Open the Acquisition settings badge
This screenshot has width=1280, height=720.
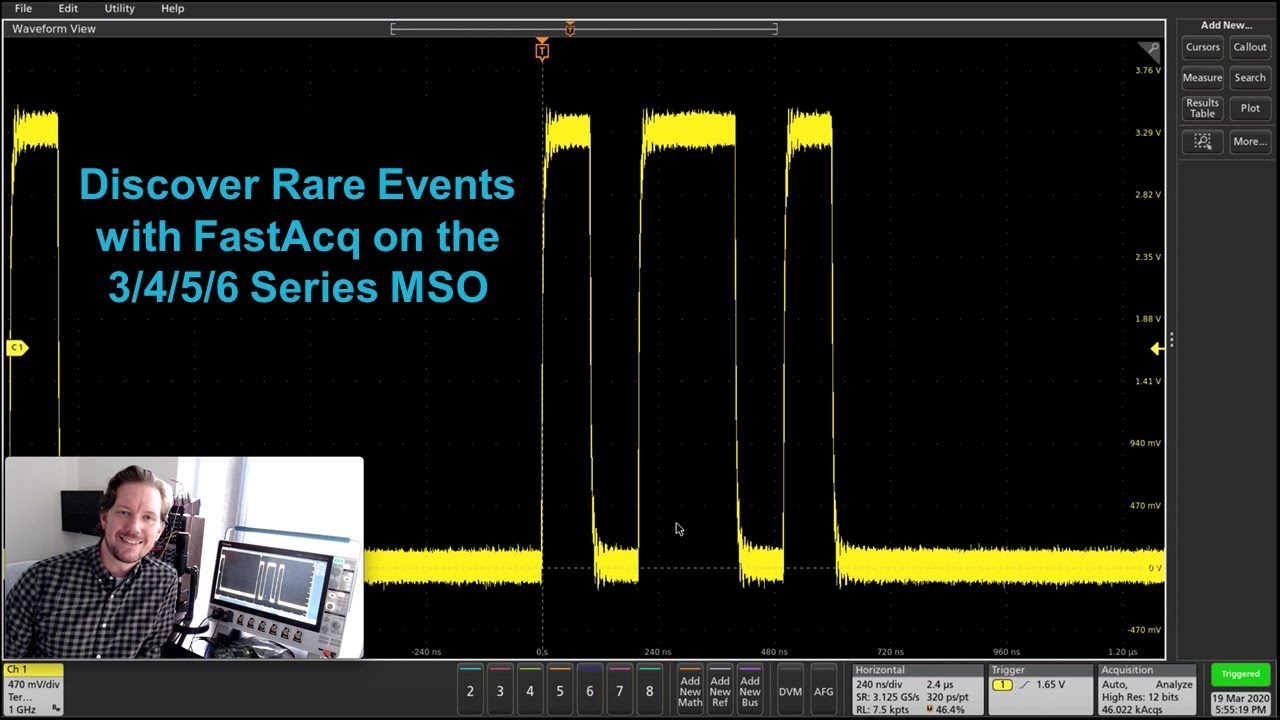tap(1146, 689)
